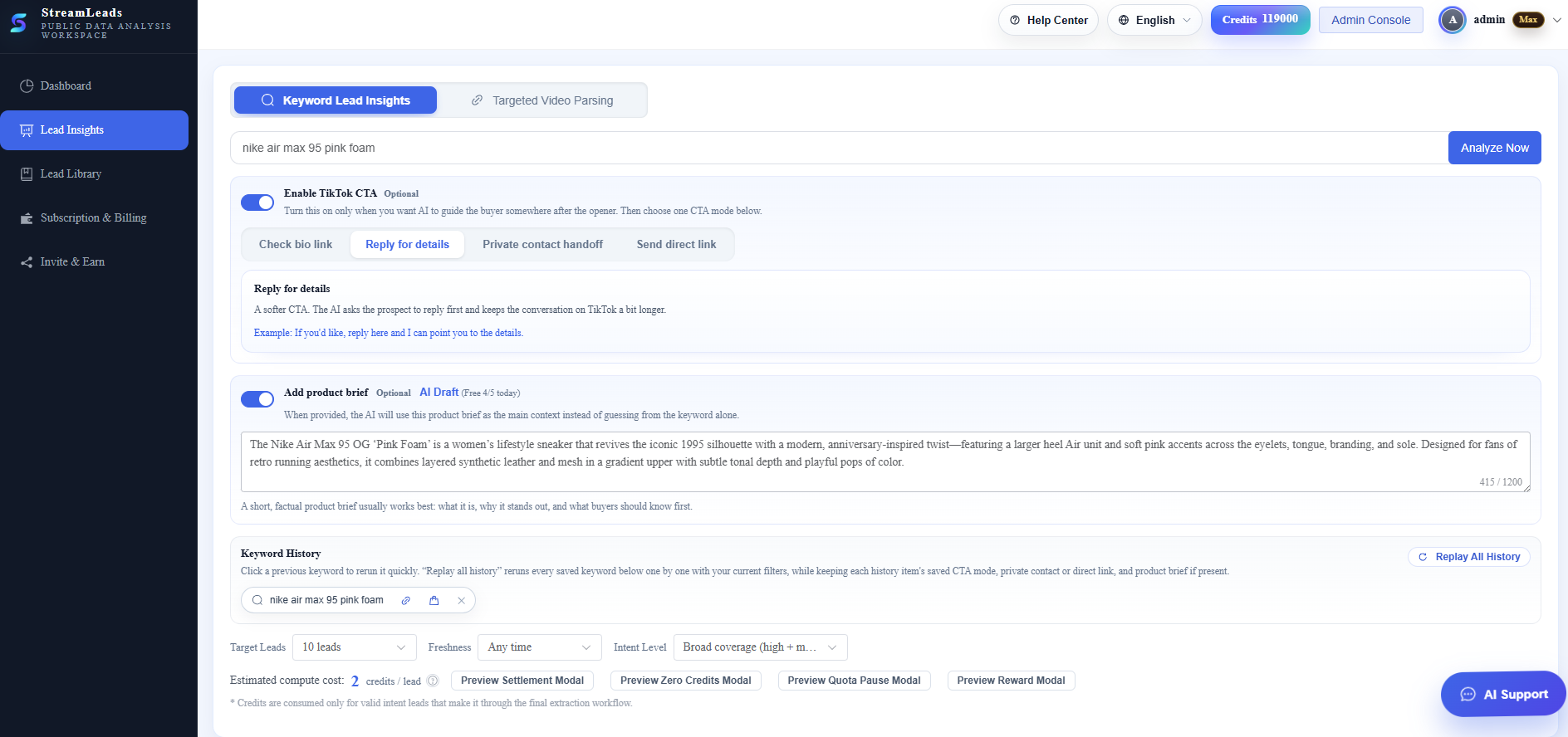Click the 415 / 1200 character counter
Image resolution: width=1568 pixels, height=737 pixels.
[1501, 482]
